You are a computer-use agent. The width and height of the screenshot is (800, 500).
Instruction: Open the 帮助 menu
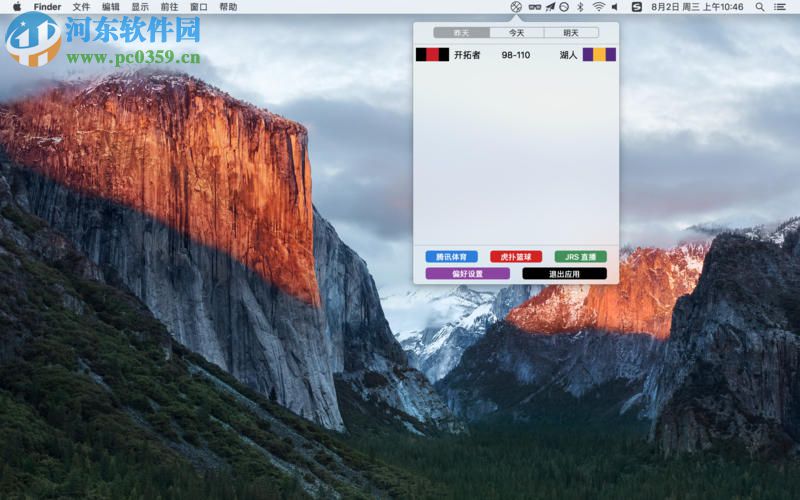[x=228, y=7]
